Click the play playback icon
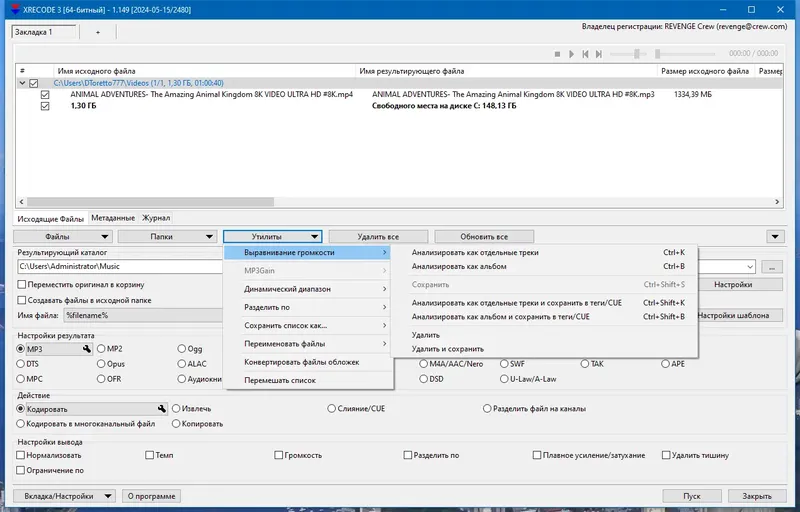This screenshot has height=512, width=800. pos(571,54)
